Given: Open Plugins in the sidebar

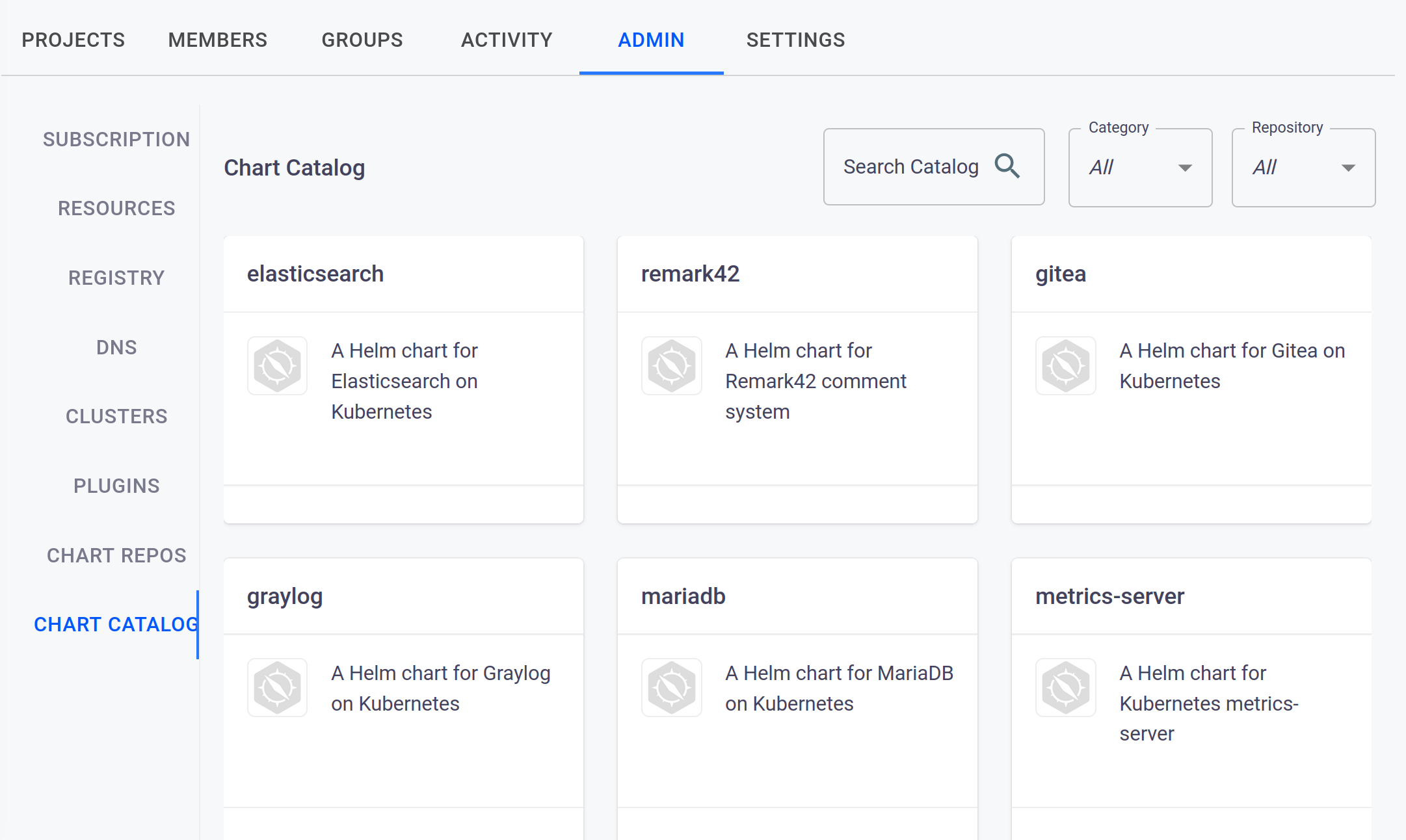Looking at the screenshot, I should pyautogui.click(x=116, y=486).
